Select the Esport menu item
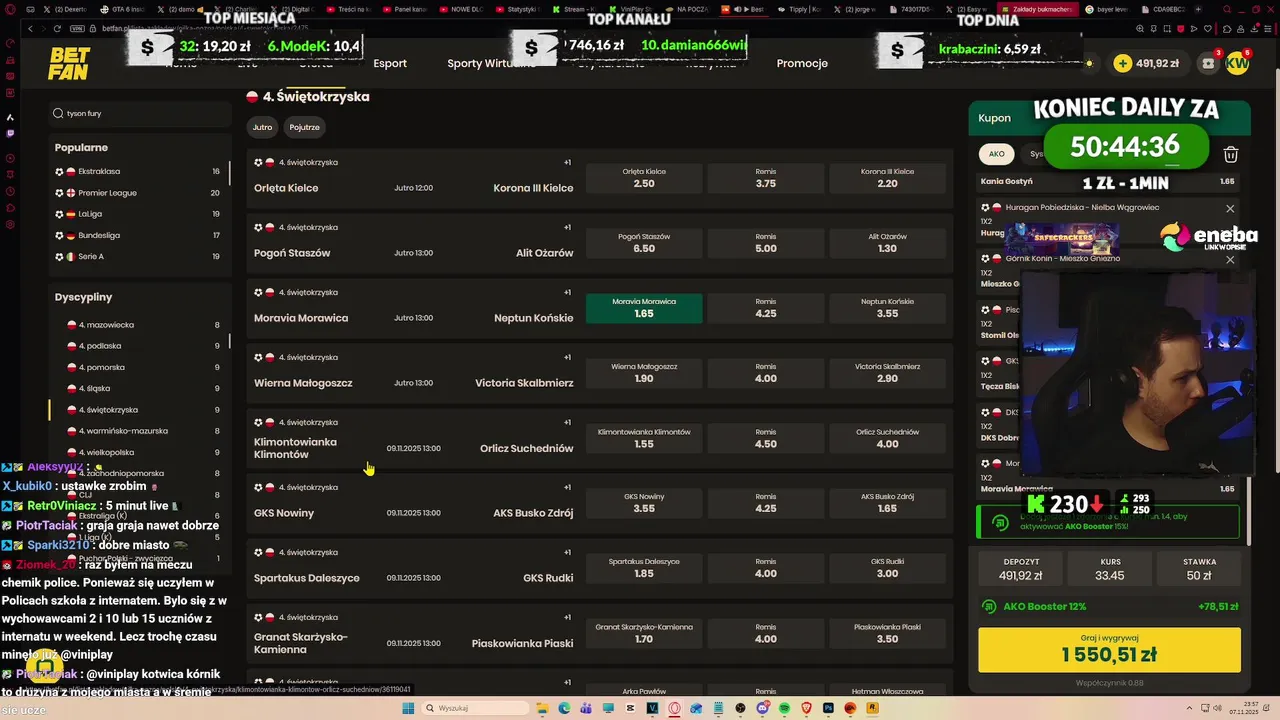Viewport: 1280px width, 720px height. 390,63
